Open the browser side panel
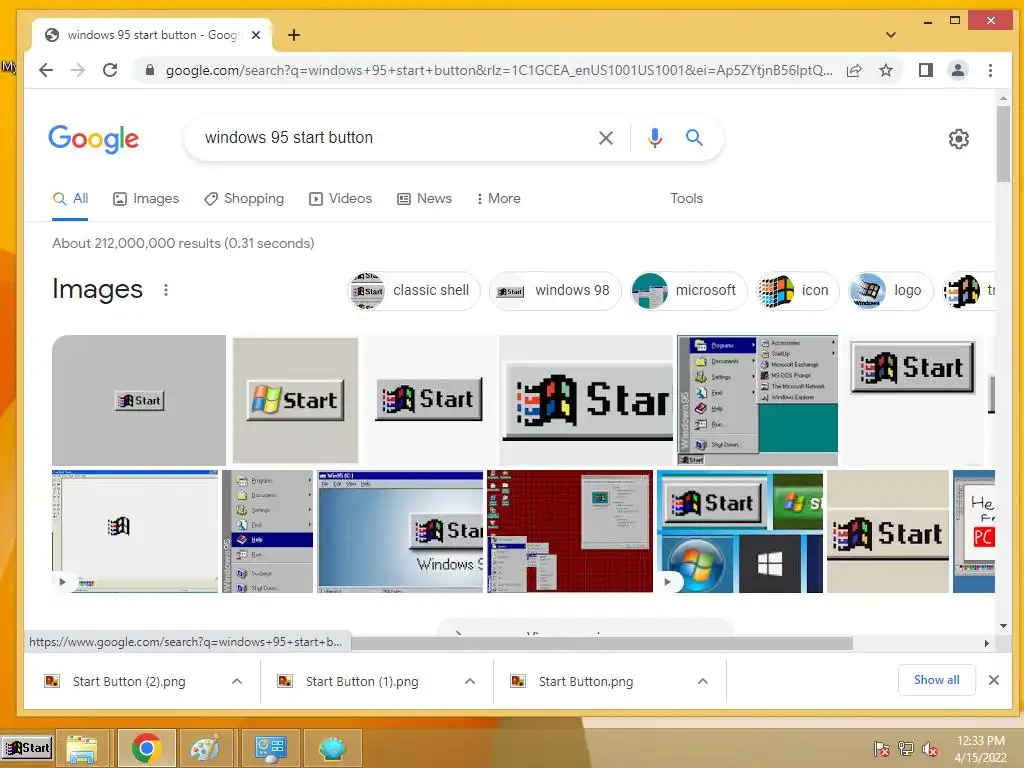The width and height of the screenshot is (1024, 768). (925, 70)
